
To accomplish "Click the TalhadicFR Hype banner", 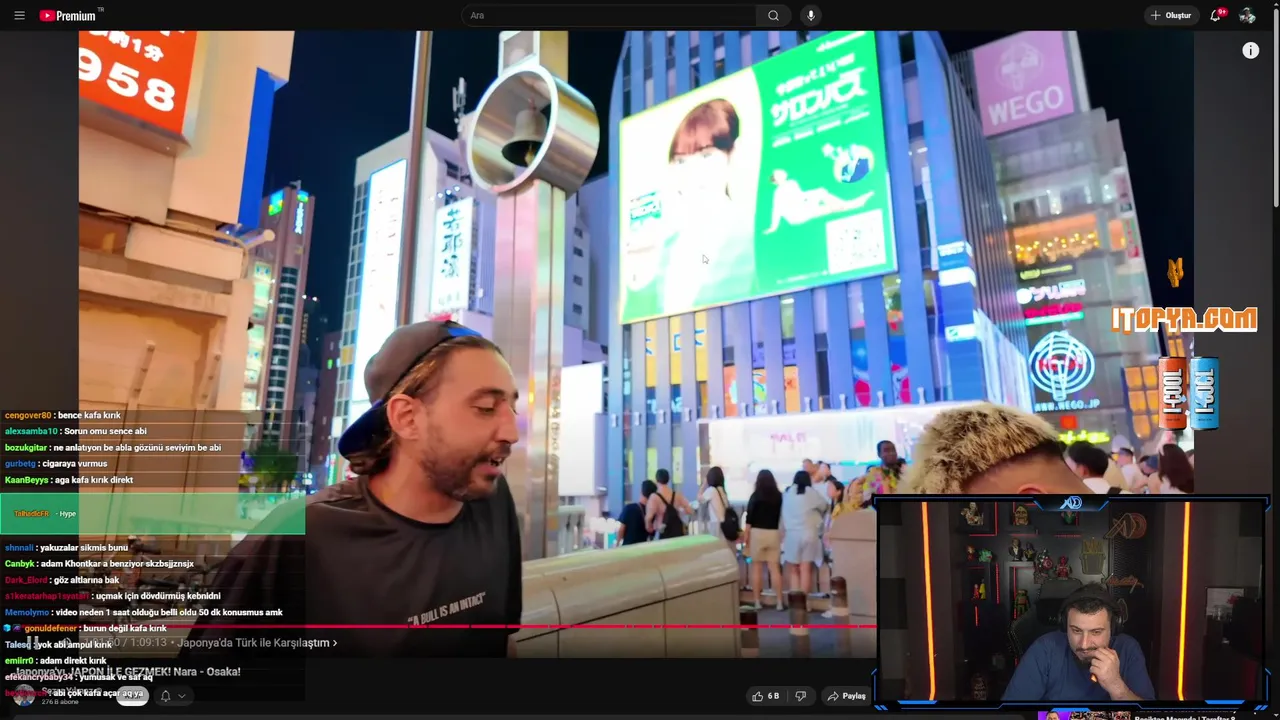I will (x=152, y=513).
